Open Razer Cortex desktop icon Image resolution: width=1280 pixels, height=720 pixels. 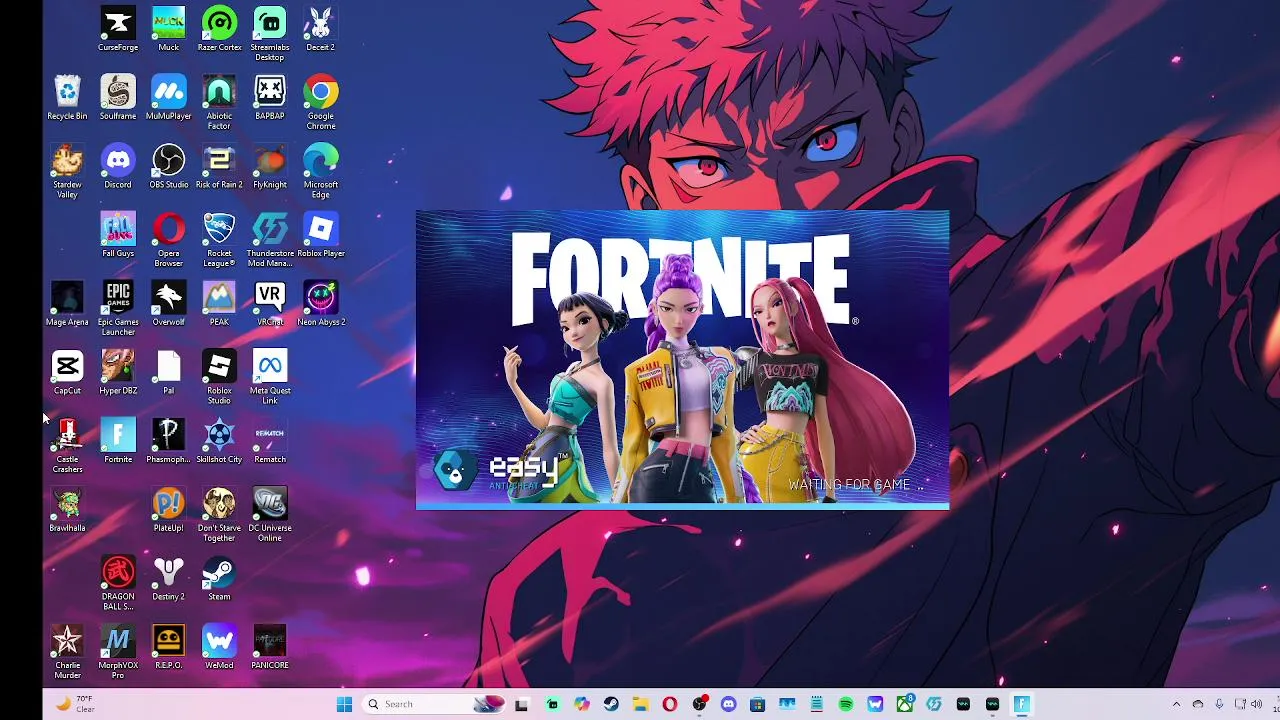[x=219, y=29]
